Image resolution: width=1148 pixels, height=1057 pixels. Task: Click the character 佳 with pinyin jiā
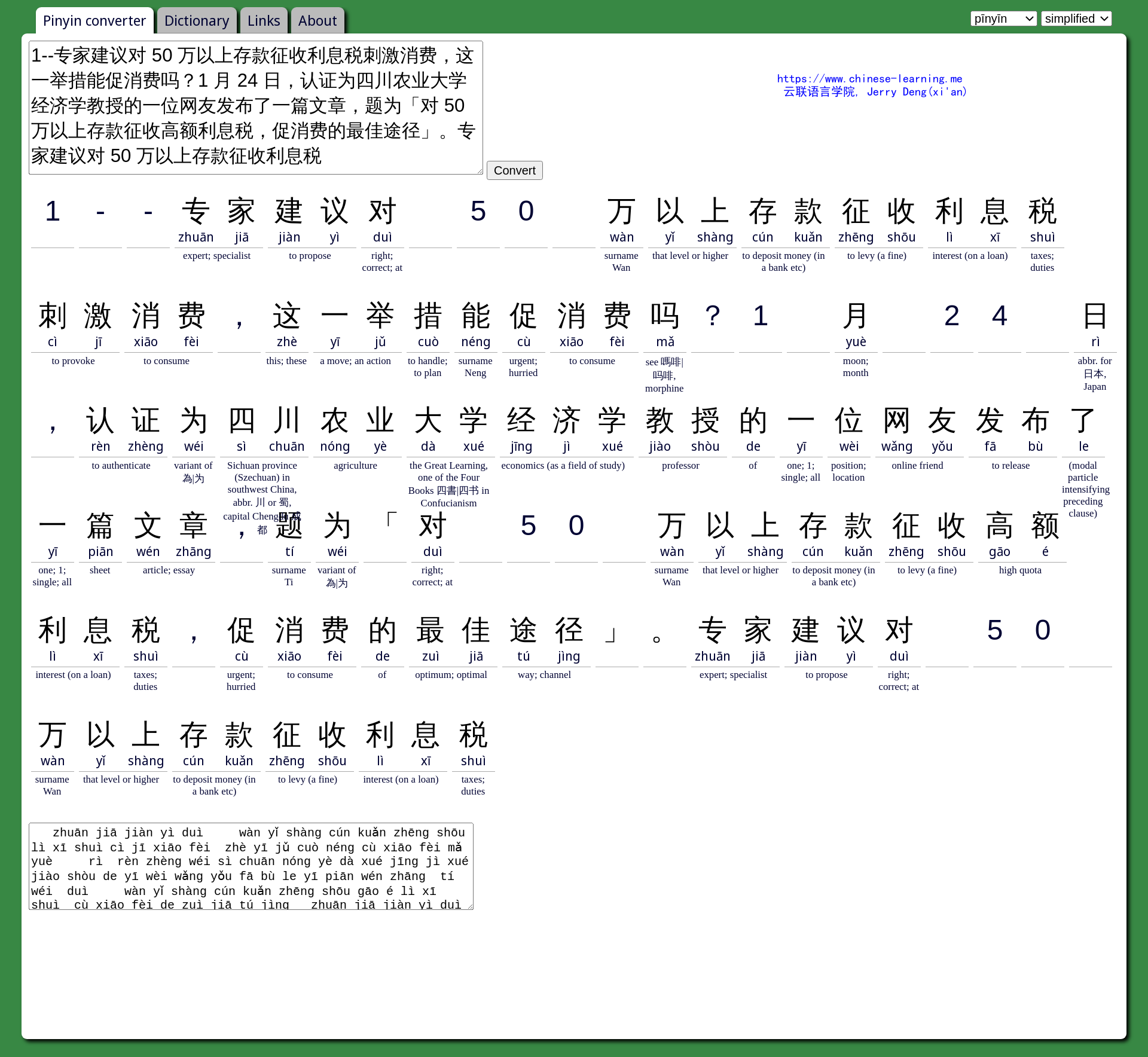pyautogui.click(x=475, y=631)
